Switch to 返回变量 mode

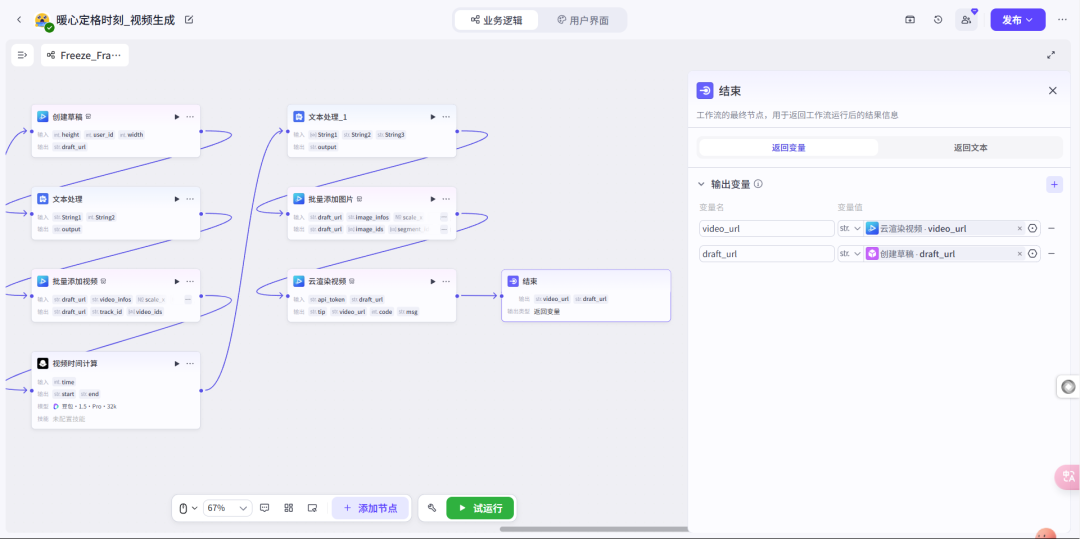click(x=788, y=147)
